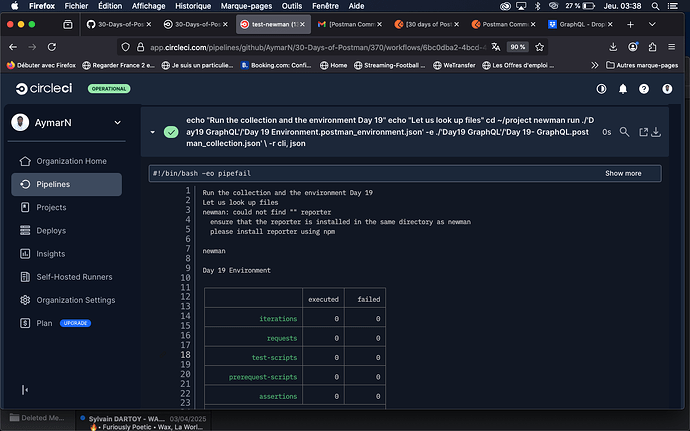Open a new Firefox tab

point(630,24)
